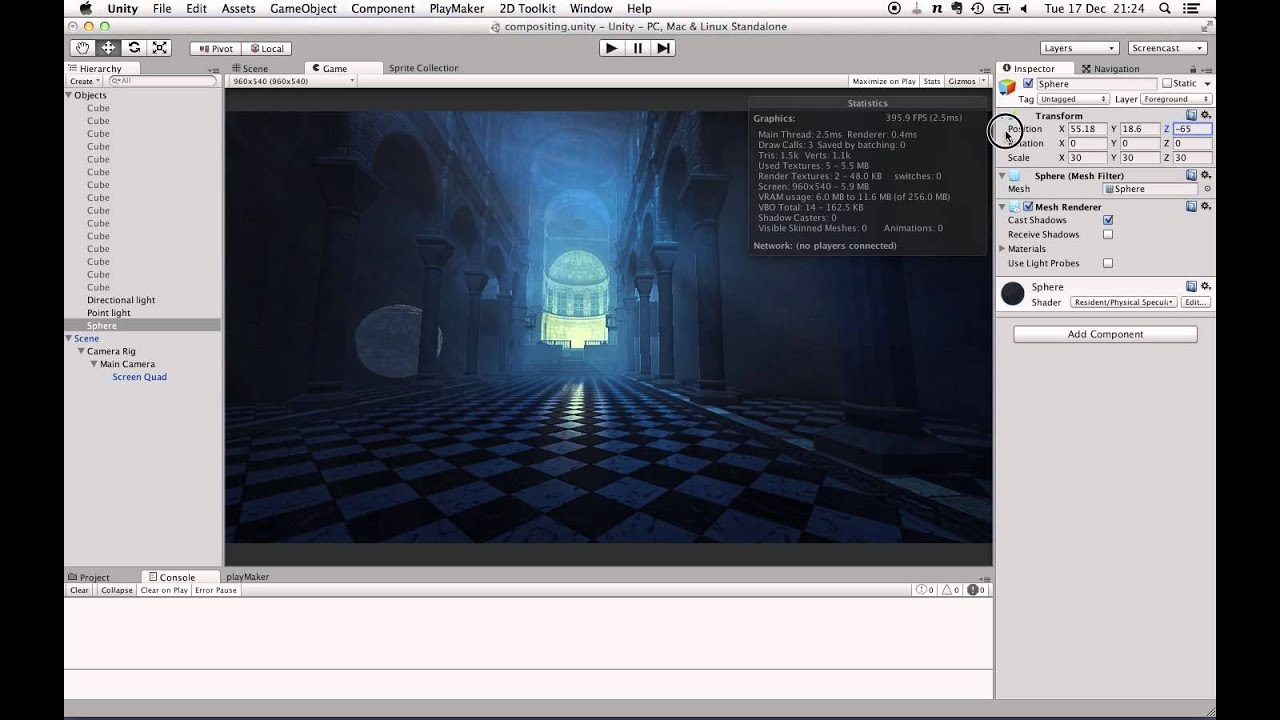This screenshot has width=1280, height=720.
Task: Open the Gizmos dropdown
Action: [966, 81]
